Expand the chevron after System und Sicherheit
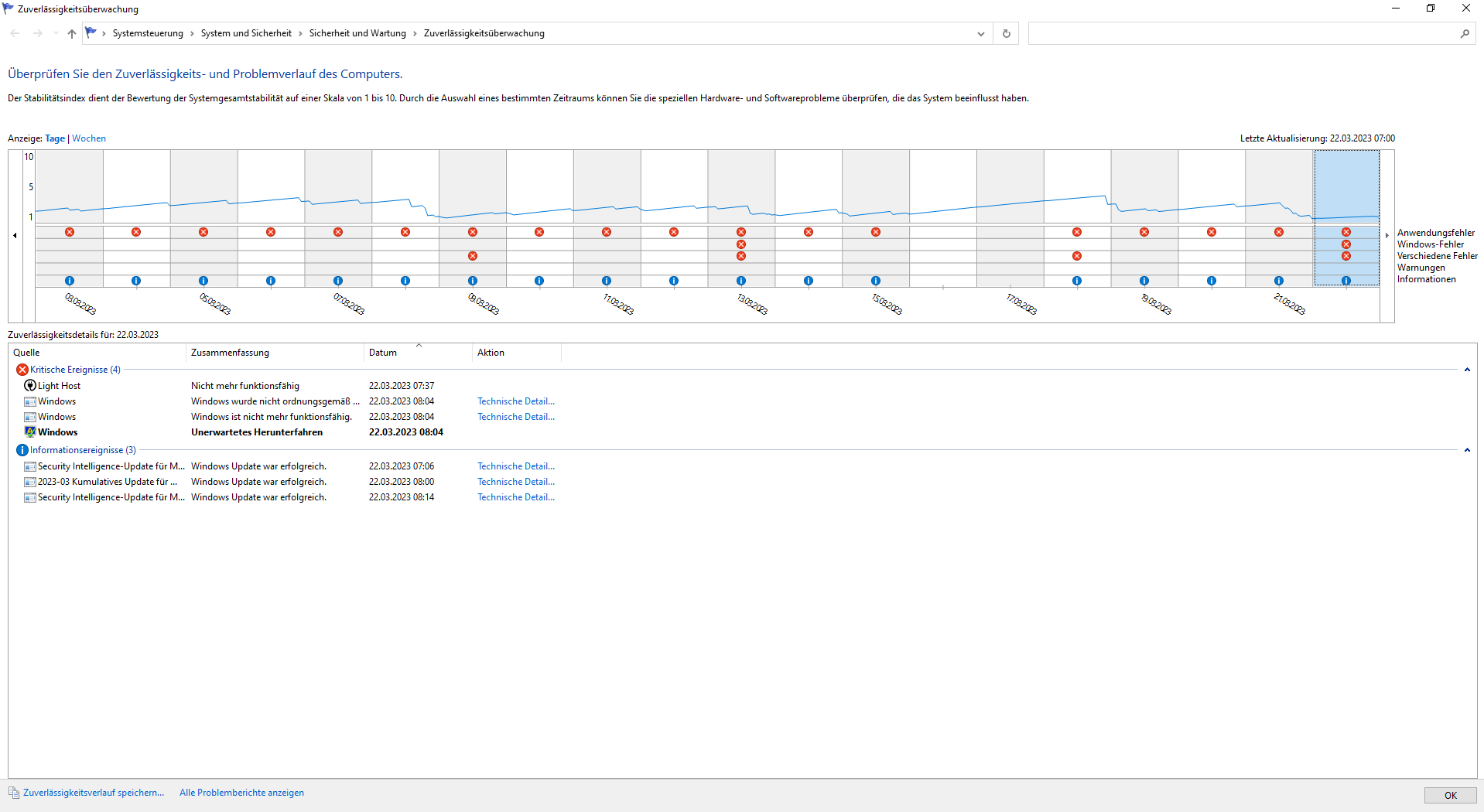1484x812 pixels. click(301, 33)
